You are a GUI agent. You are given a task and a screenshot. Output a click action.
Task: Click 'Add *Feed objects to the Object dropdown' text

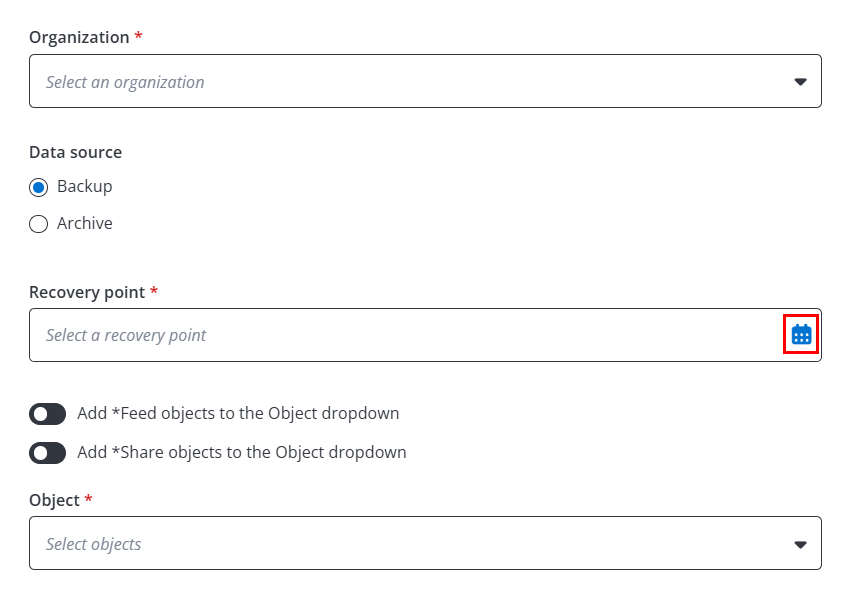(238, 414)
